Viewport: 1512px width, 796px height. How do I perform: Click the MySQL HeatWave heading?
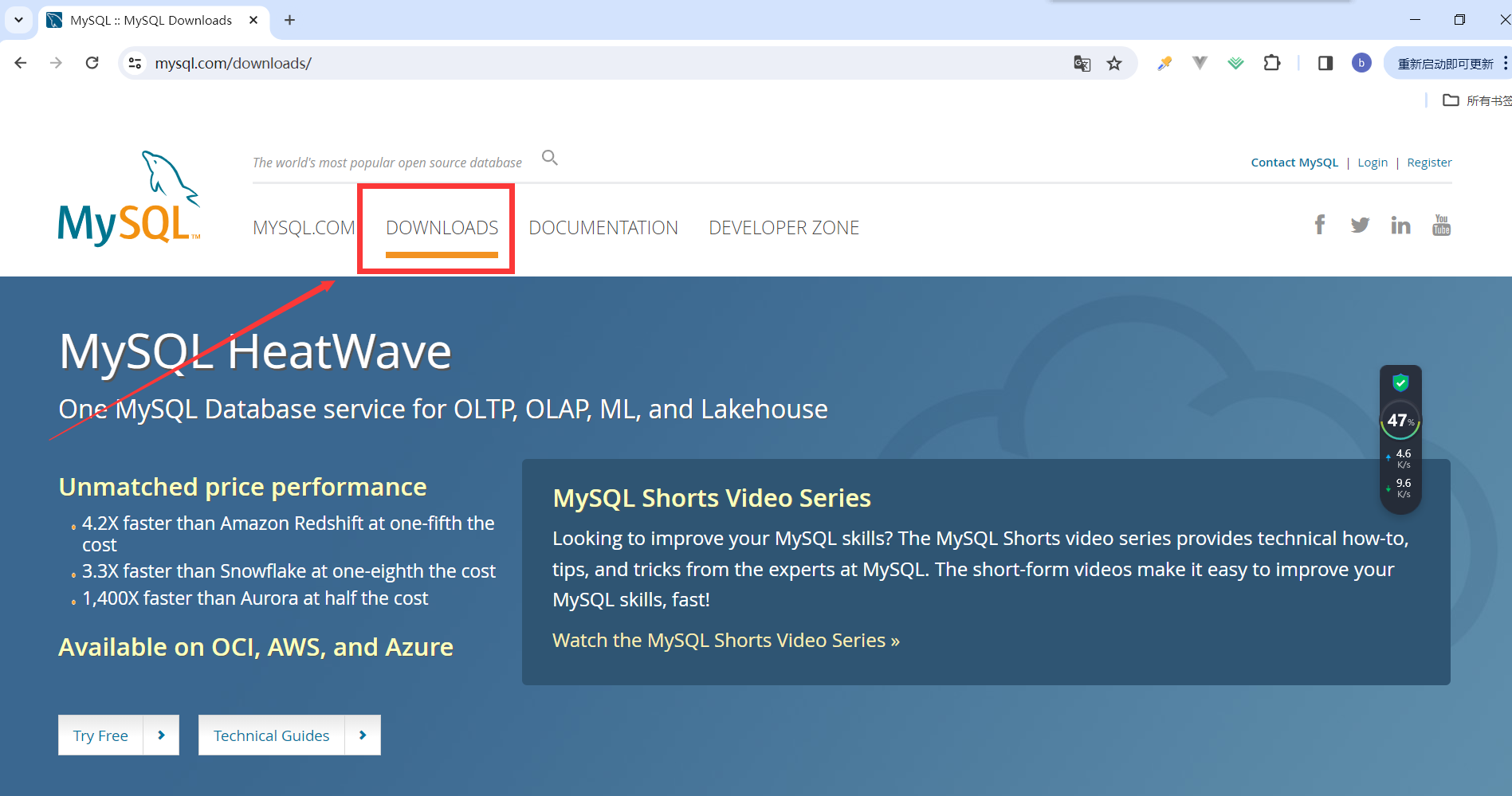click(x=255, y=351)
